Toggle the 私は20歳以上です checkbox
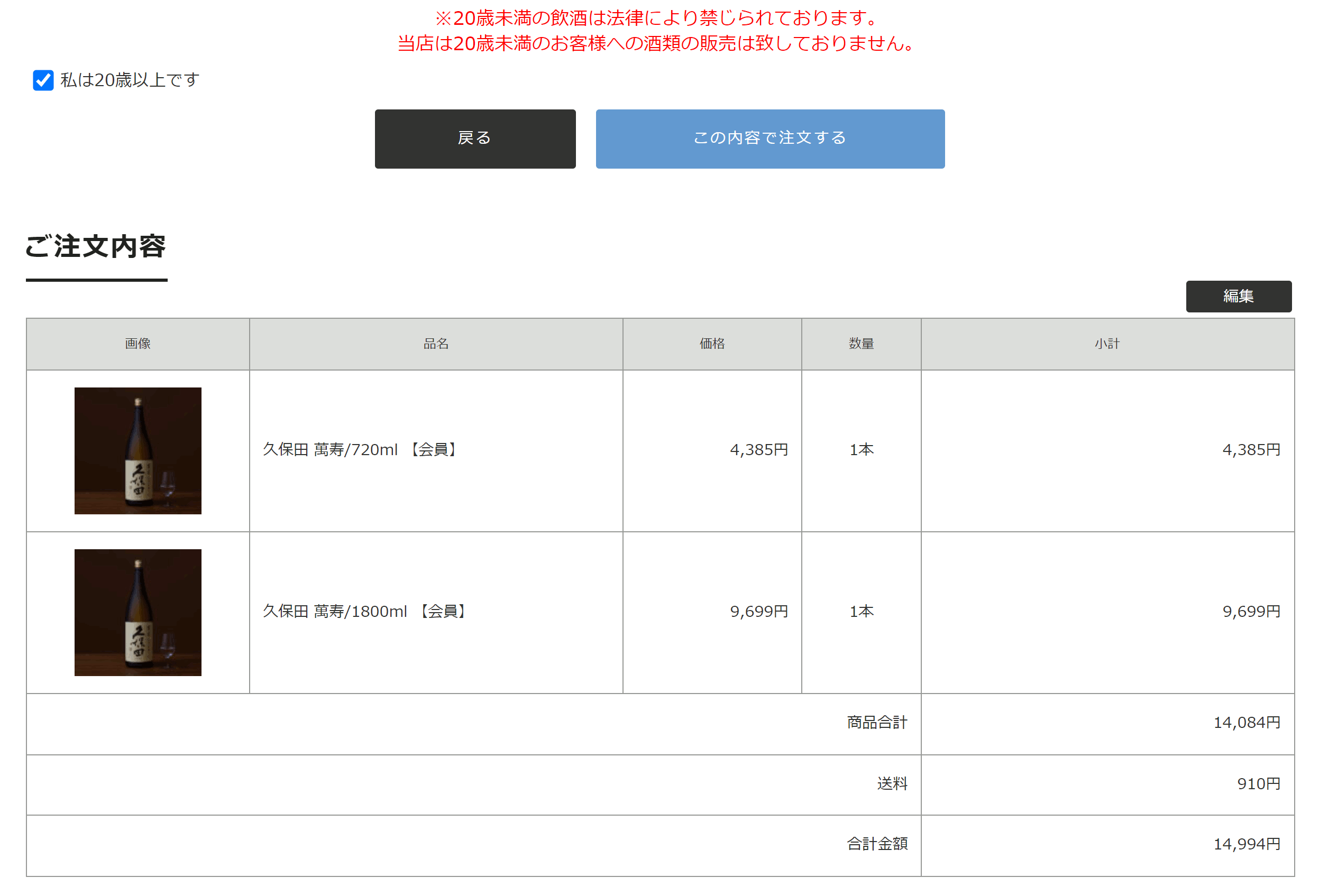 (43, 80)
